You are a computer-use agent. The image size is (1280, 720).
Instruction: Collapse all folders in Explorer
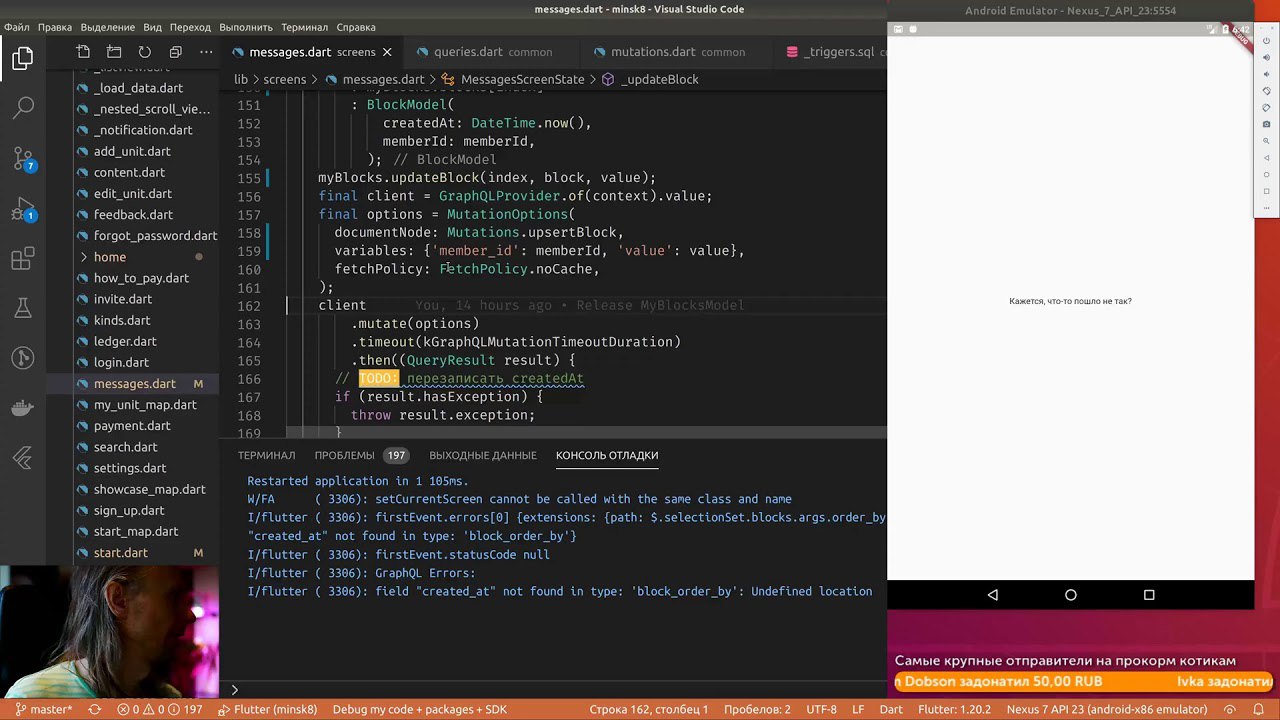[176, 52]
